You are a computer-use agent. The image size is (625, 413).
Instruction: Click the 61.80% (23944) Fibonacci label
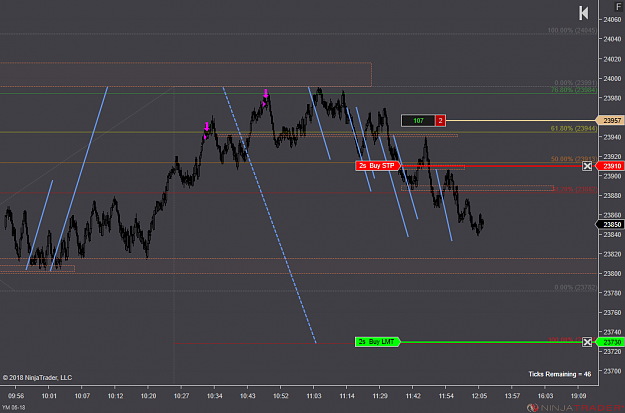tap(574, 128)
